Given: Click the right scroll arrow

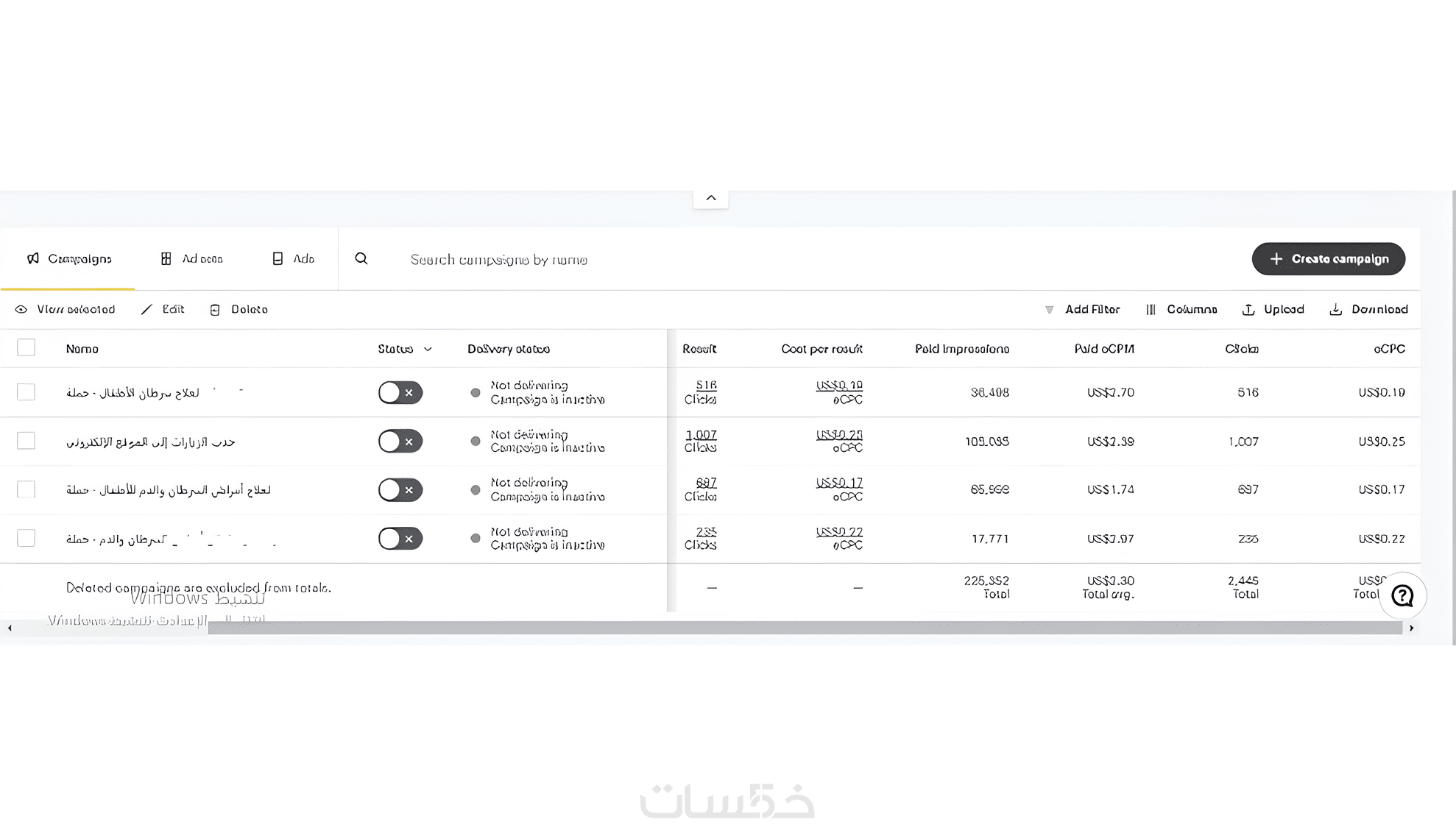Looking at the screenshot, I should tap(1411, 628).
